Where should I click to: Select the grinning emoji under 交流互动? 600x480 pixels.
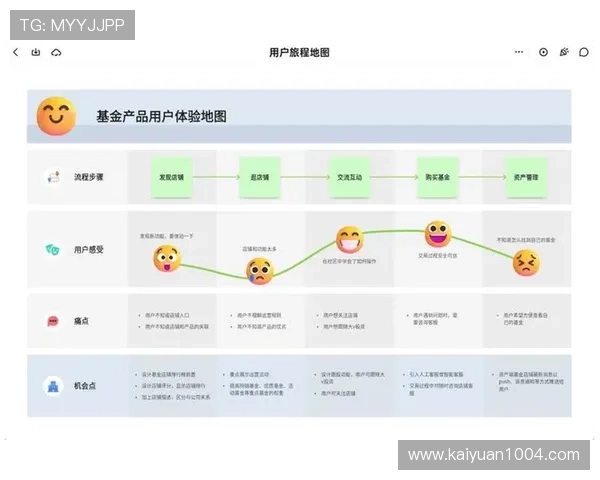coord(349,240)
